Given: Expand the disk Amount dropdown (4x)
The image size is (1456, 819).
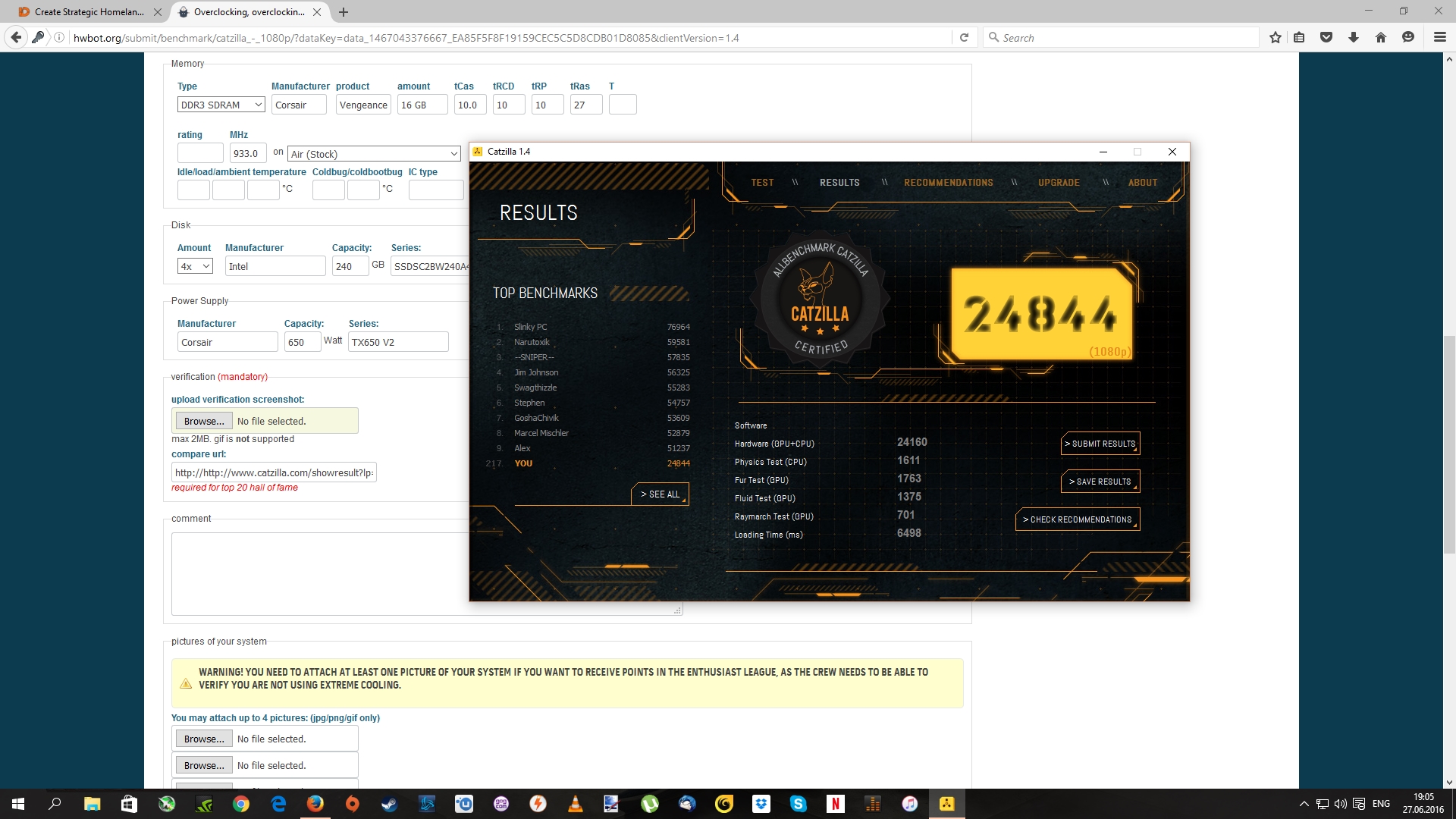Looking at the screenshot, I should 195,266.
